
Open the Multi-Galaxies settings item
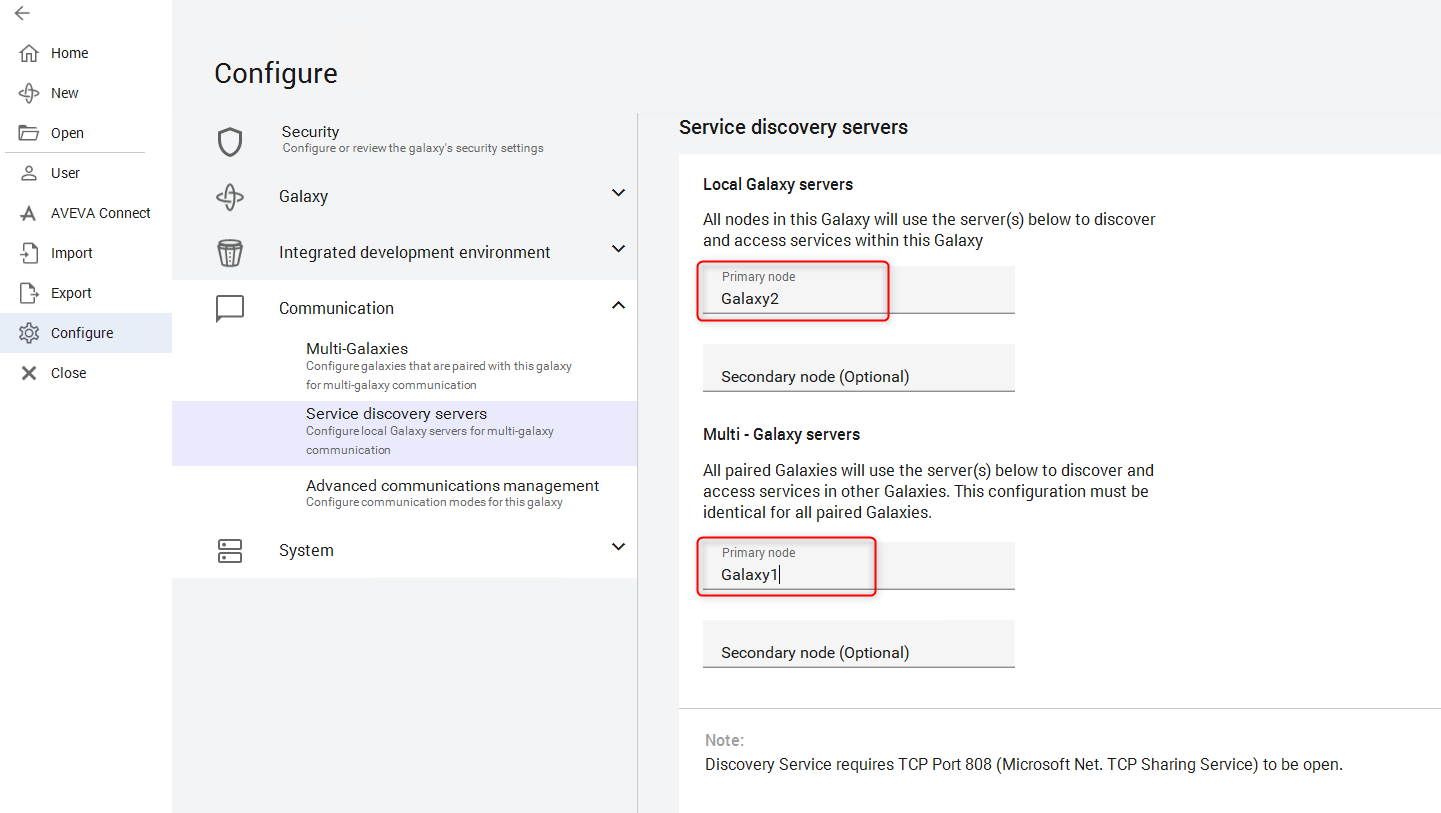point(357,349)
